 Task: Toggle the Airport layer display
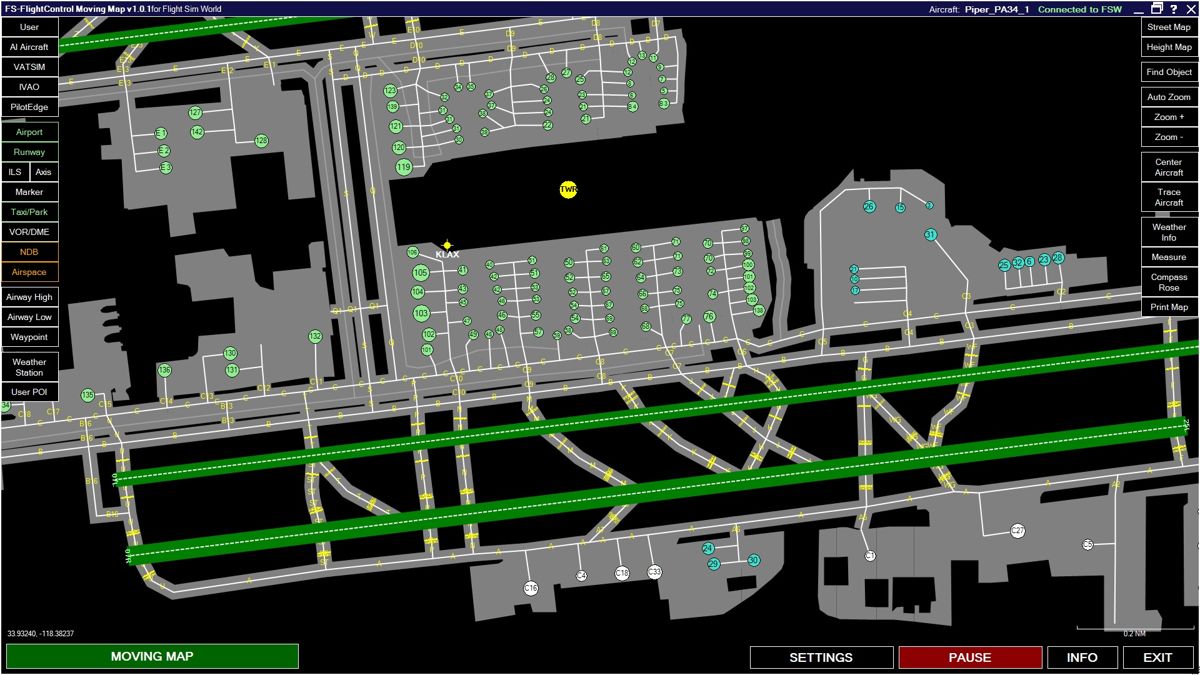coord(29,132)
